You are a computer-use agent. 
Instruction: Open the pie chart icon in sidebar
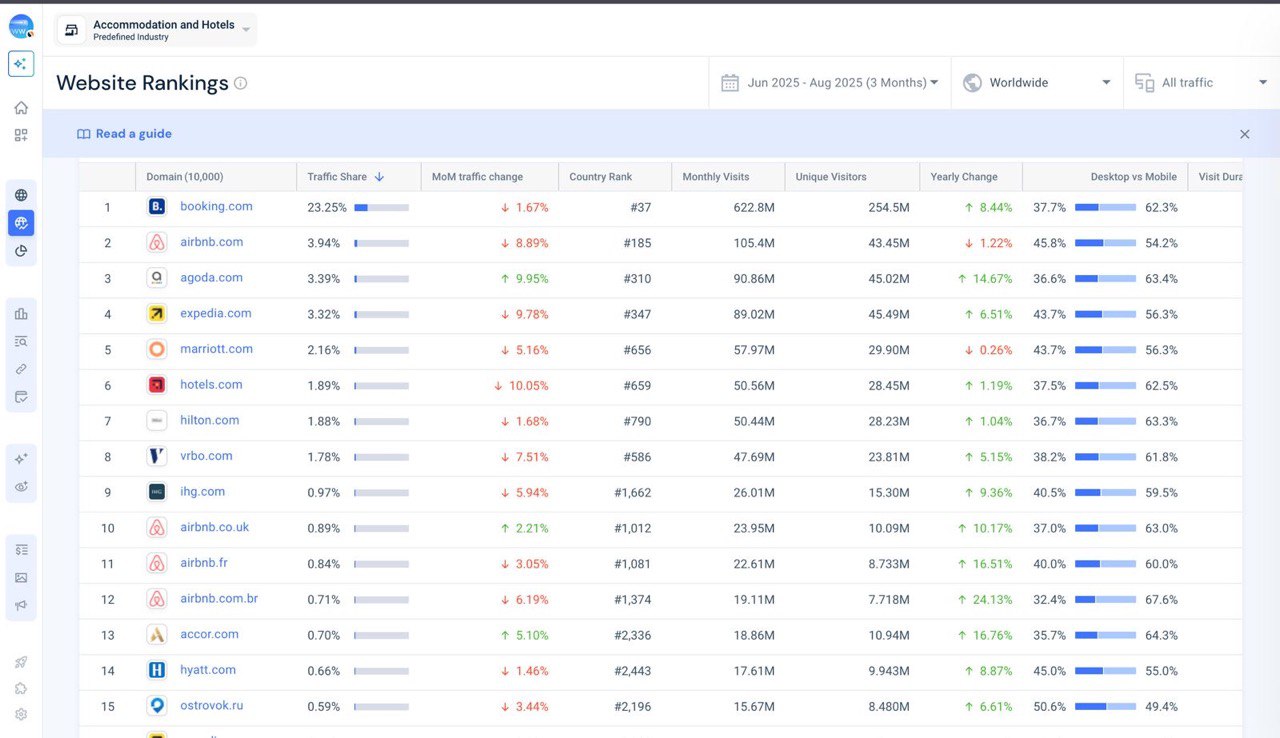(21, 251)
